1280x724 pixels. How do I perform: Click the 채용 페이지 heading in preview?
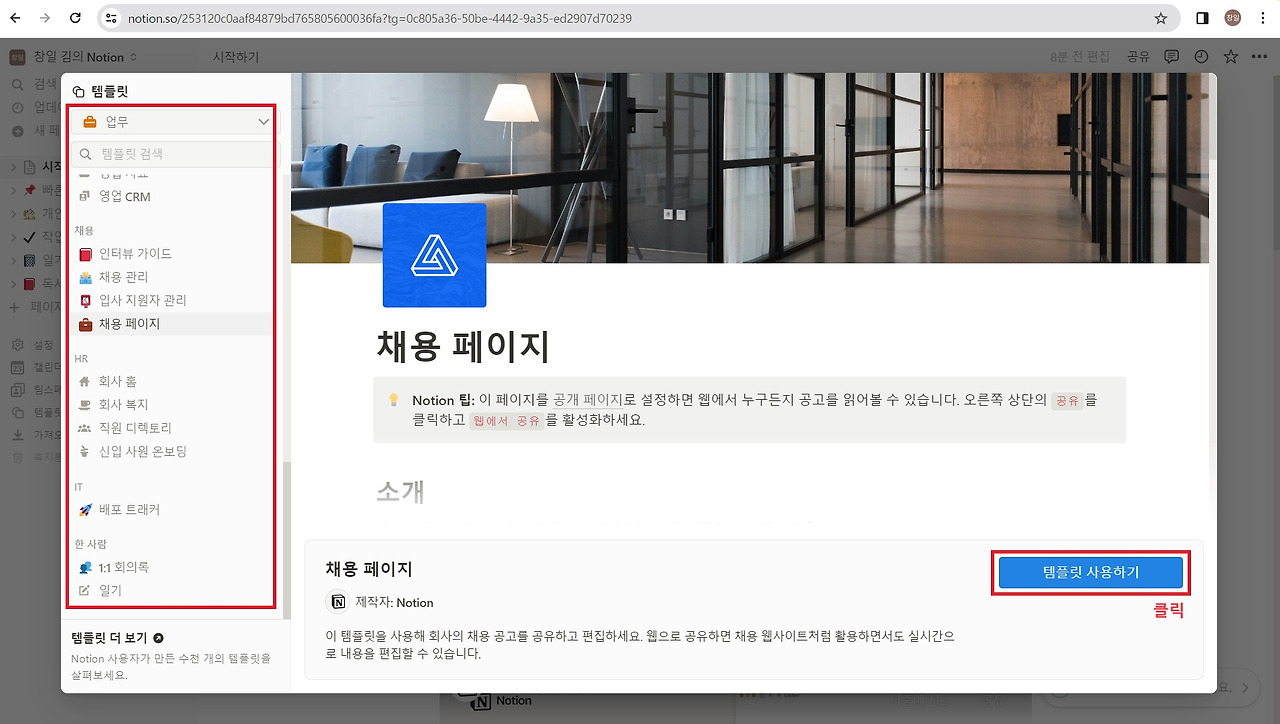pyautogui.click(x=463, y=346)
